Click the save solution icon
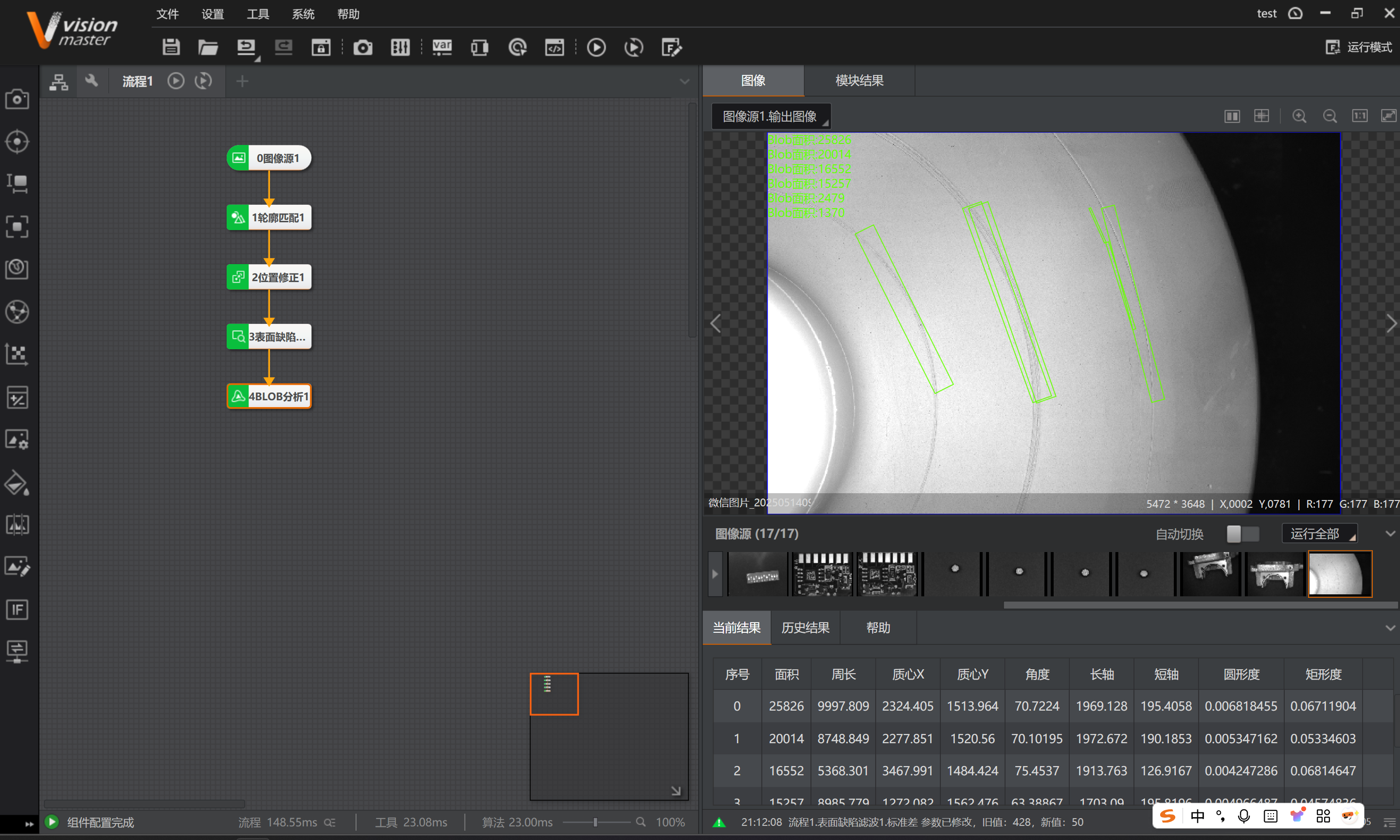 point(170,47)
